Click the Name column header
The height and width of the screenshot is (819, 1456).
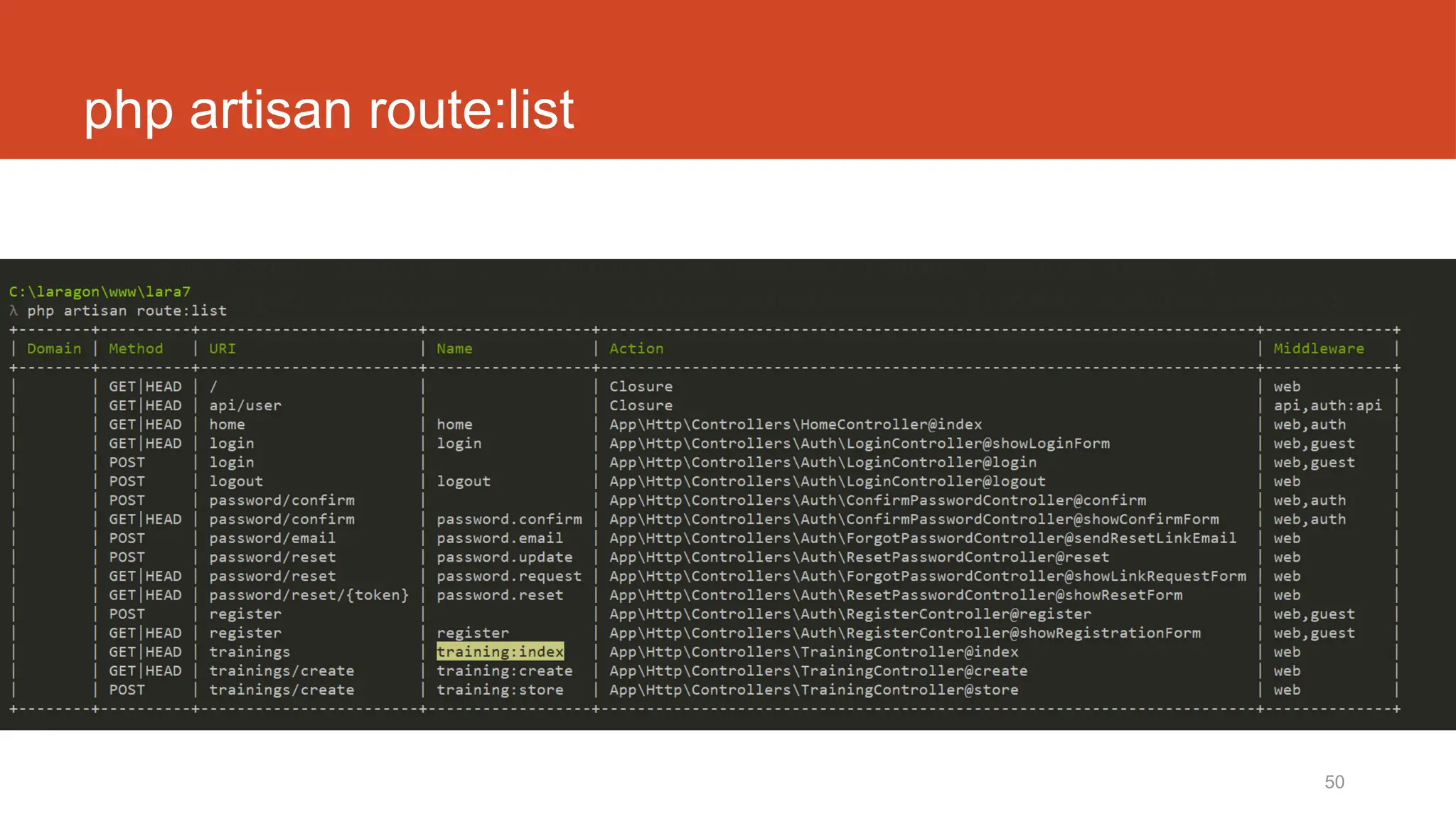[x=454, y=348]
